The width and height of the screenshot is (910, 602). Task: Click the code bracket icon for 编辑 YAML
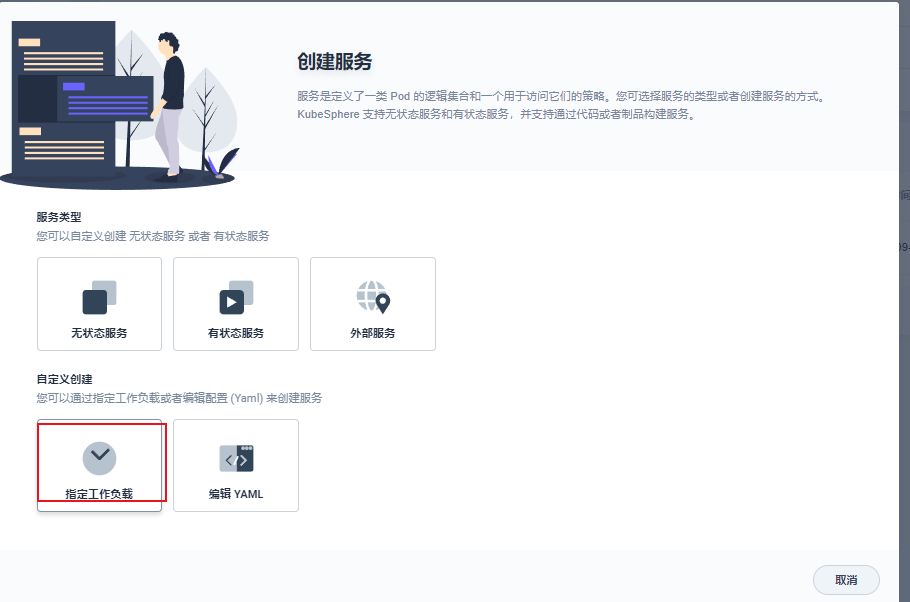pos(236,458)
